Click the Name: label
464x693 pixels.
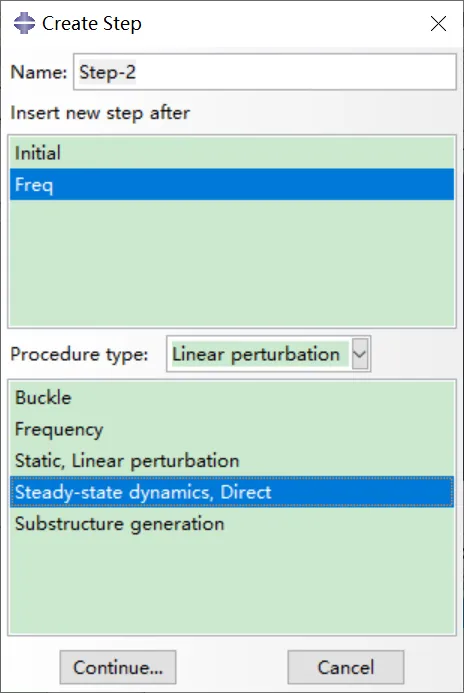point(38,72)
